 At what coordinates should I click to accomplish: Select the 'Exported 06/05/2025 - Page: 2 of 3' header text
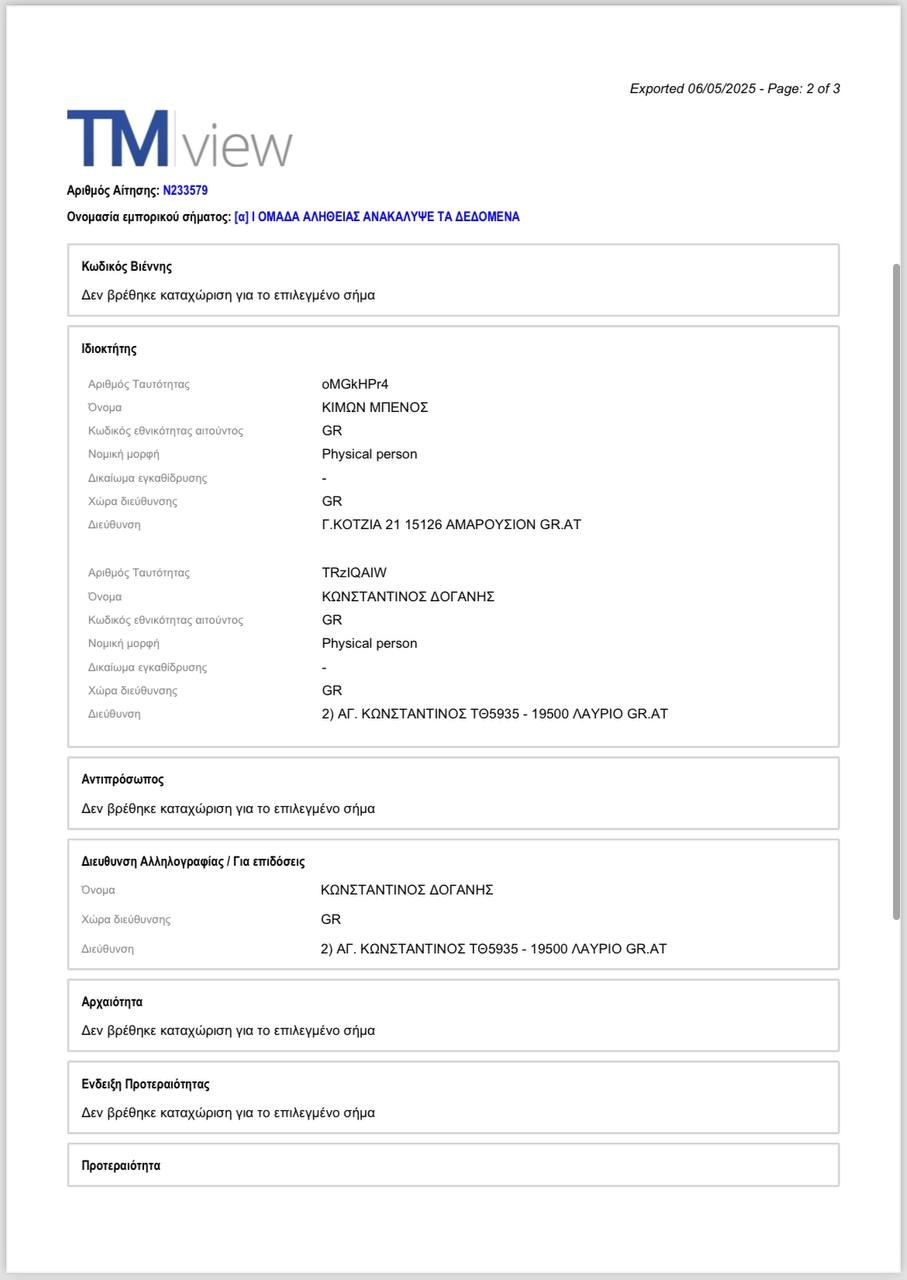[734, 89]
